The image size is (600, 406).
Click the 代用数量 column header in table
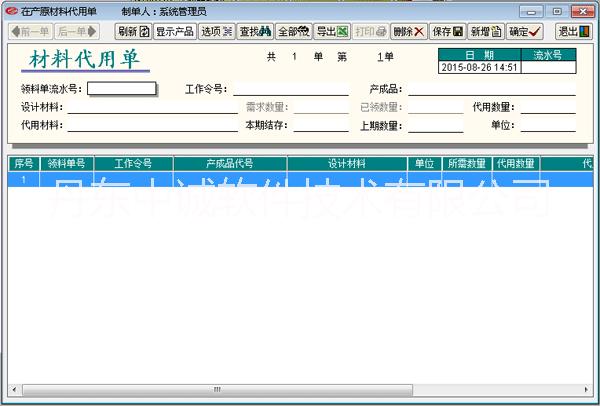[x=516, y=164]
